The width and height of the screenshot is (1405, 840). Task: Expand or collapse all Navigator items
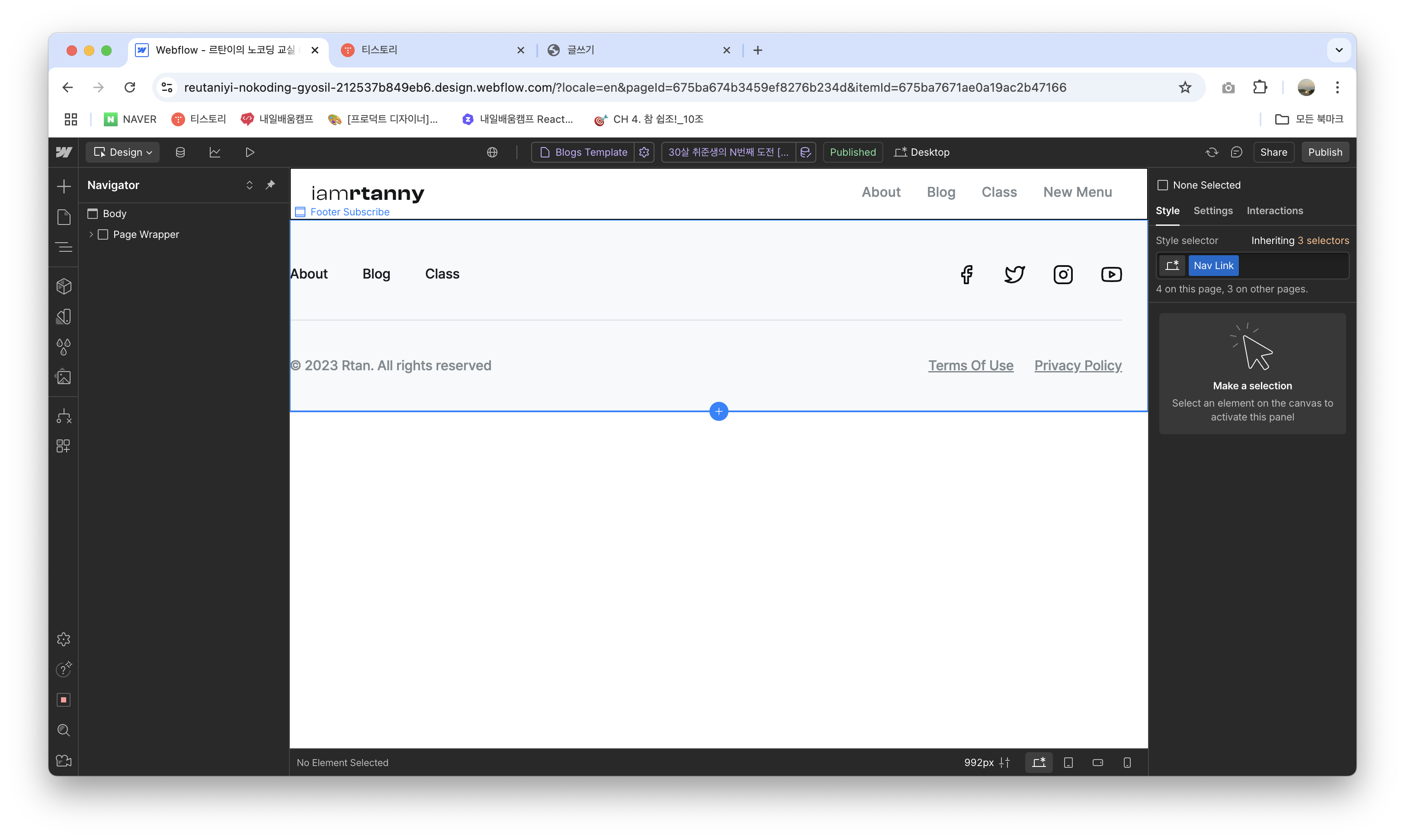click(249, 185)
